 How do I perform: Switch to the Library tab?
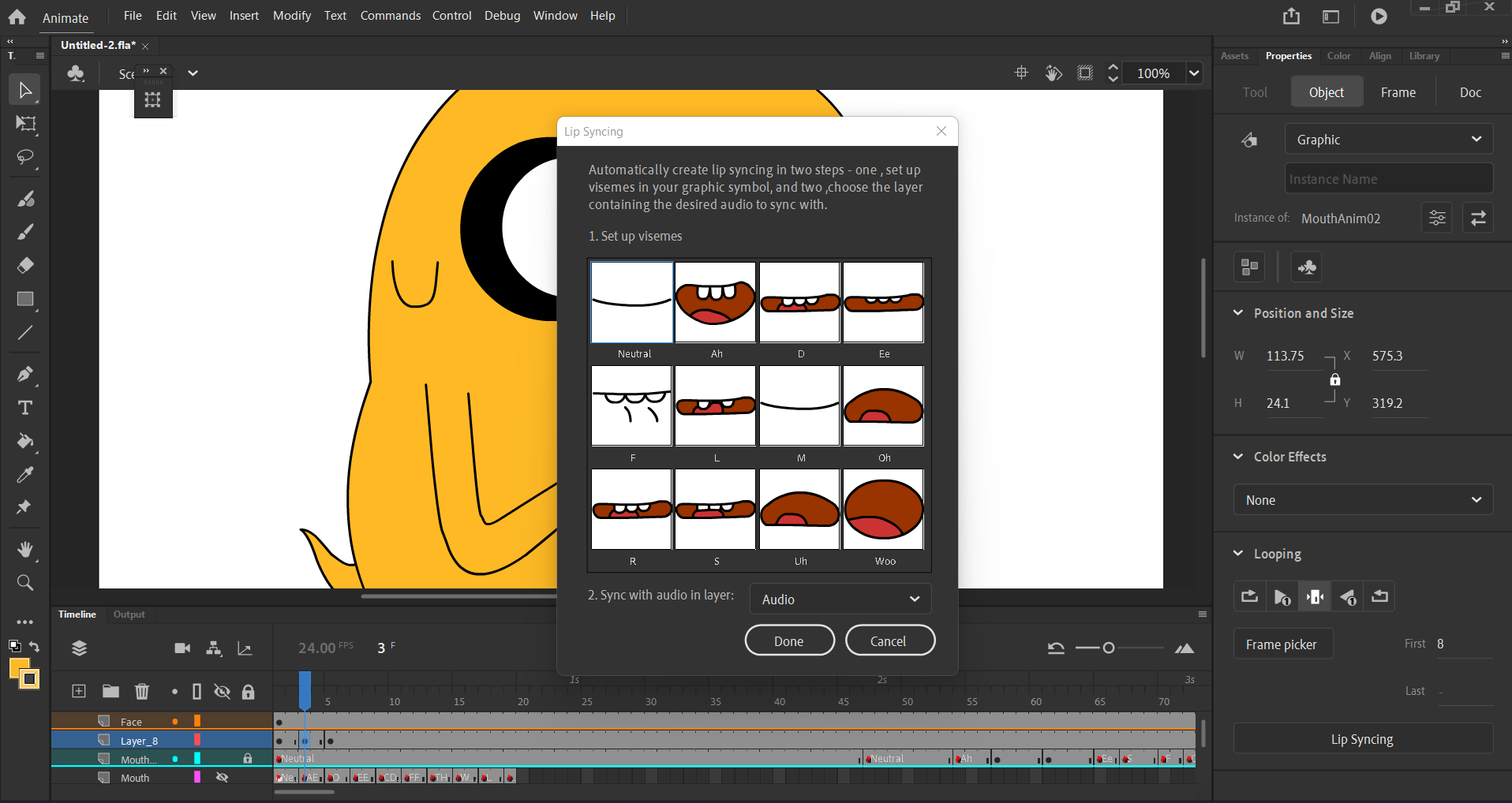click(1424, 56)
